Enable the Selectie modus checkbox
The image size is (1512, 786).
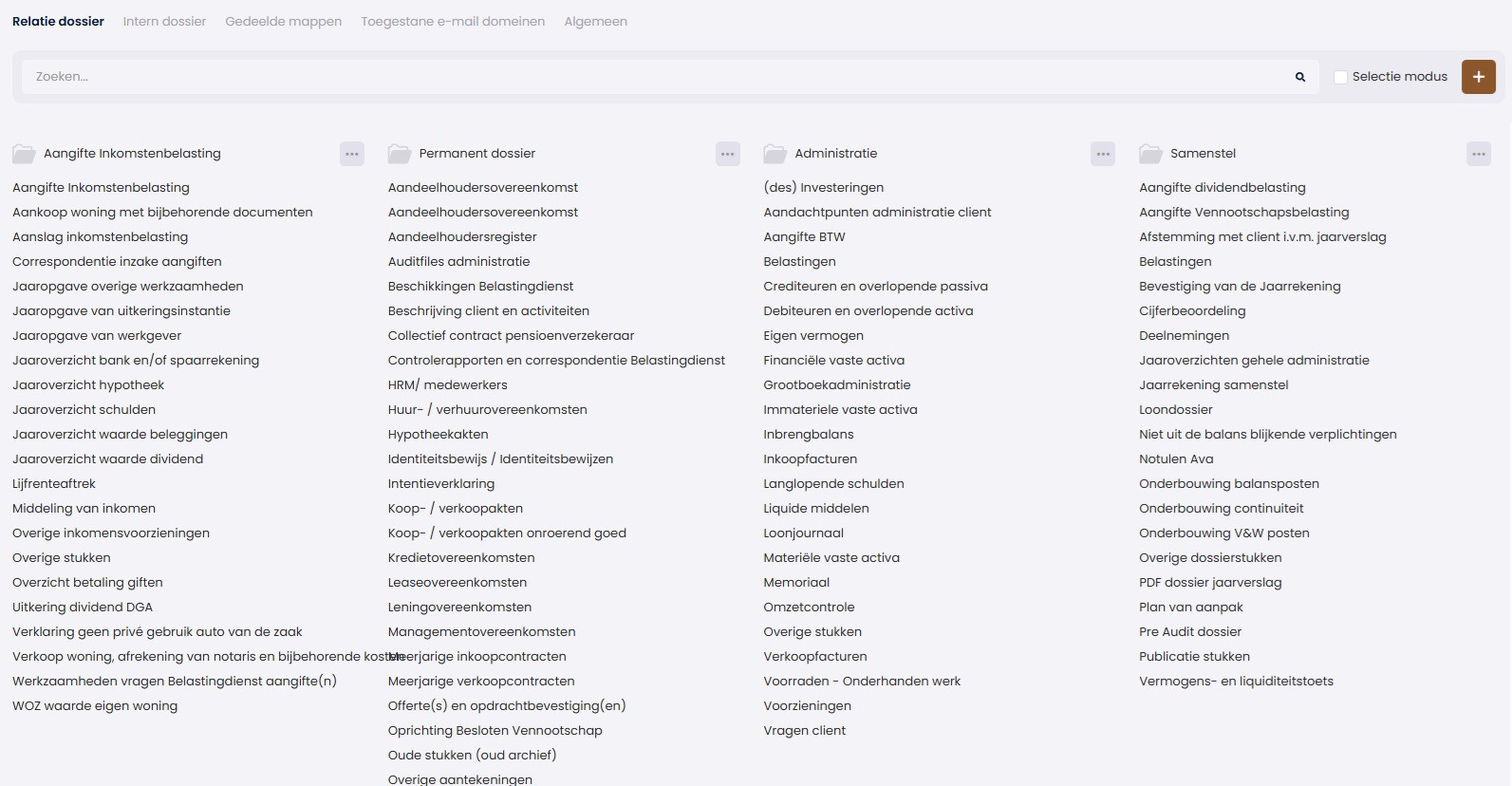tap(1341, 77)
